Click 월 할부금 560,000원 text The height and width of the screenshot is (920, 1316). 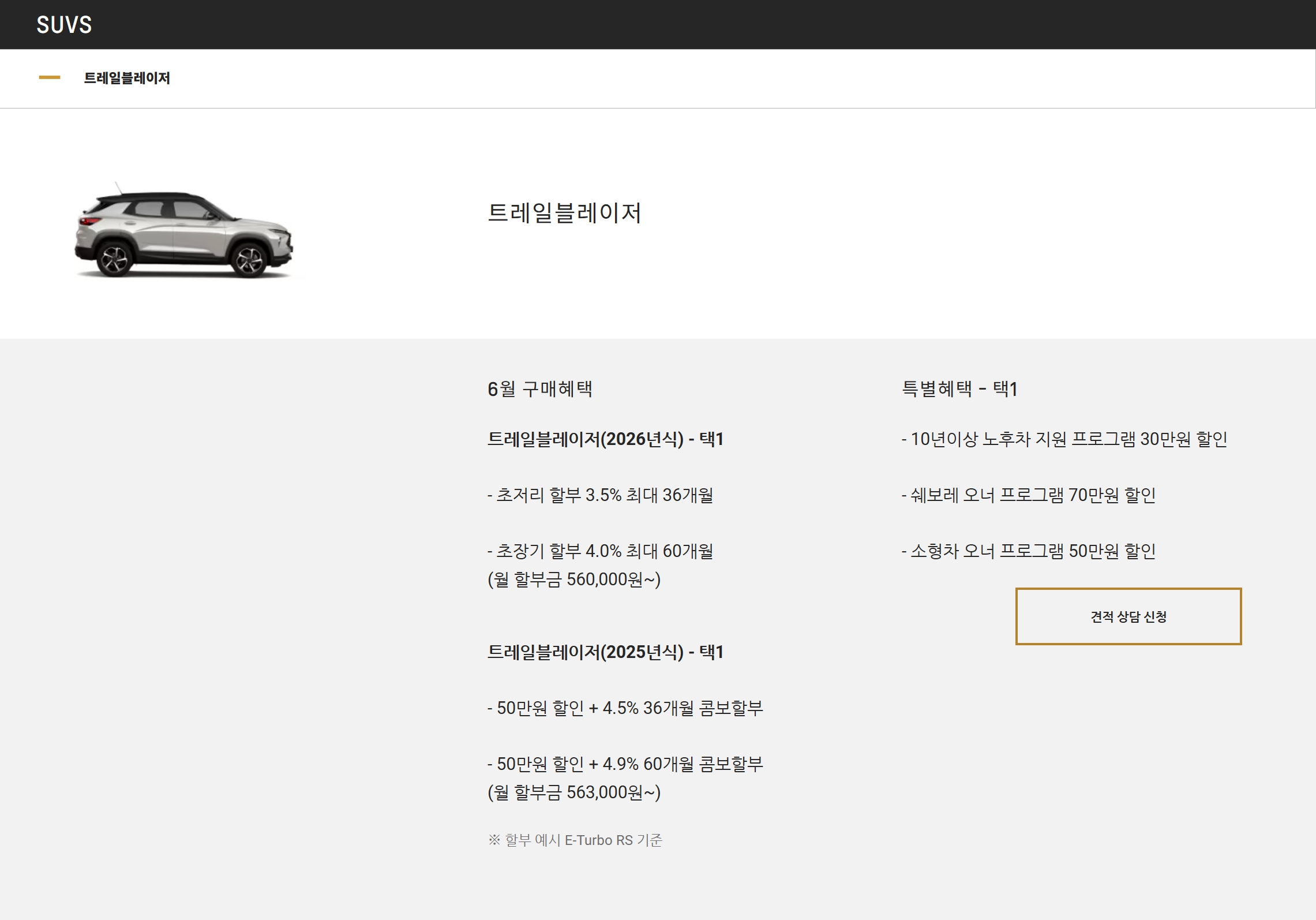click(573, 579)
